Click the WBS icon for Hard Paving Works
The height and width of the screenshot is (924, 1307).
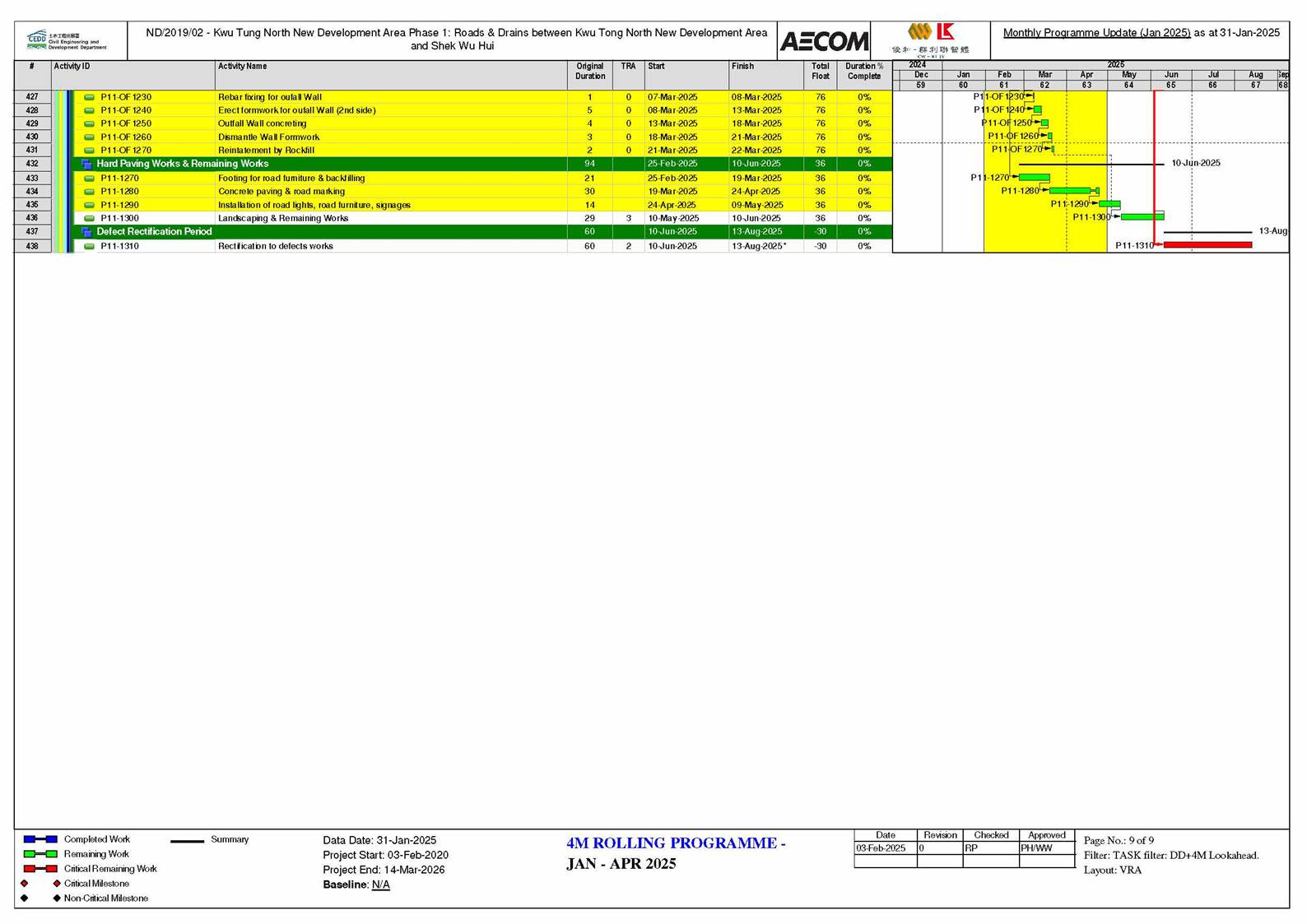point(86,164)
